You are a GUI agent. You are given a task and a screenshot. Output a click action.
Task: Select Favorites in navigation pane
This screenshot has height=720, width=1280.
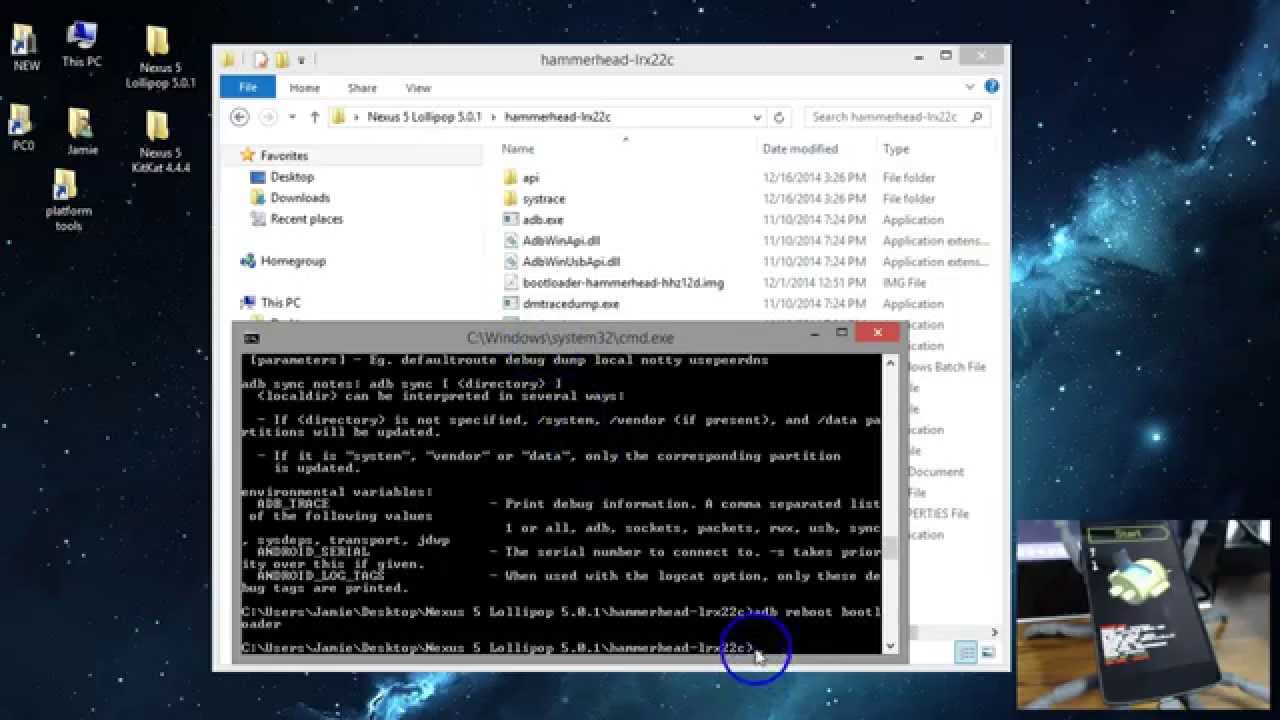pos(284,156)
